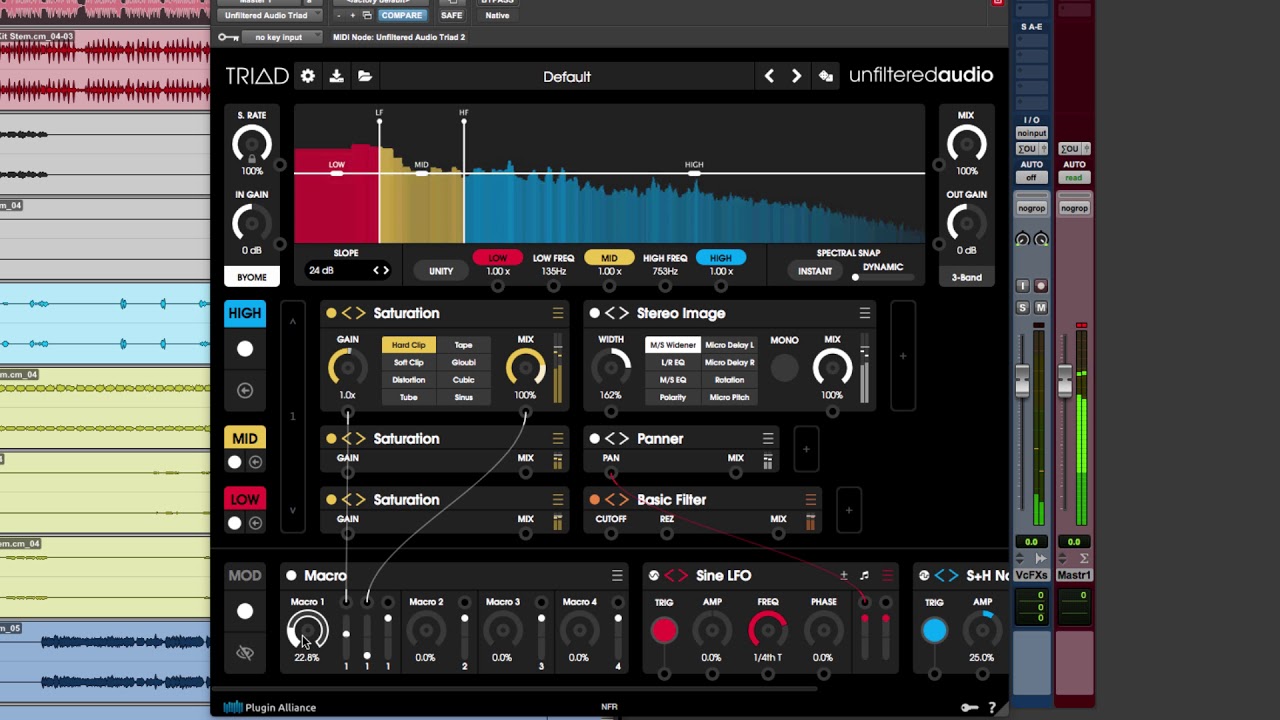Open the SLOPE 24 dB selector arrows

pyautogui.click(x=381, y=270)
